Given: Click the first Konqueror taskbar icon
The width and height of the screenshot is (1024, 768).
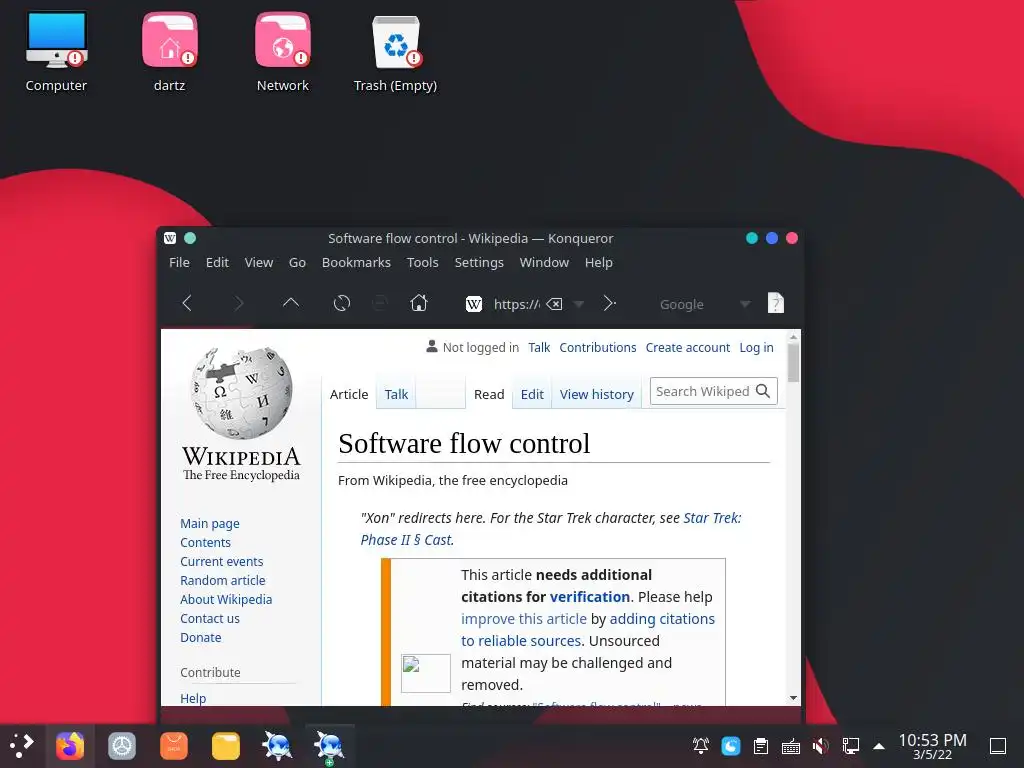Looking at the screenshot, I should coord(278,746).
